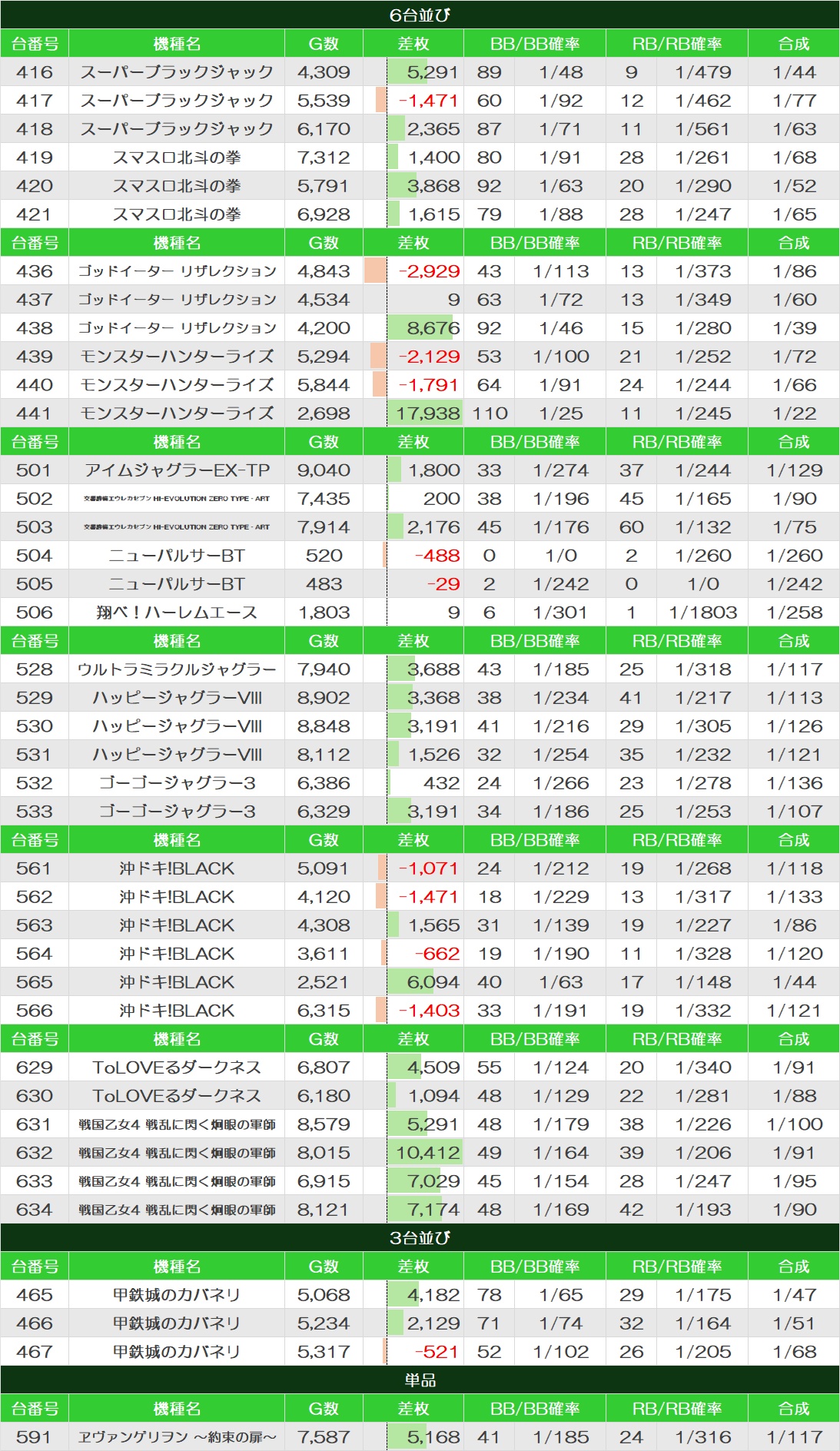
Task: Click machine number 532 cell
Action: coord(35,783)
